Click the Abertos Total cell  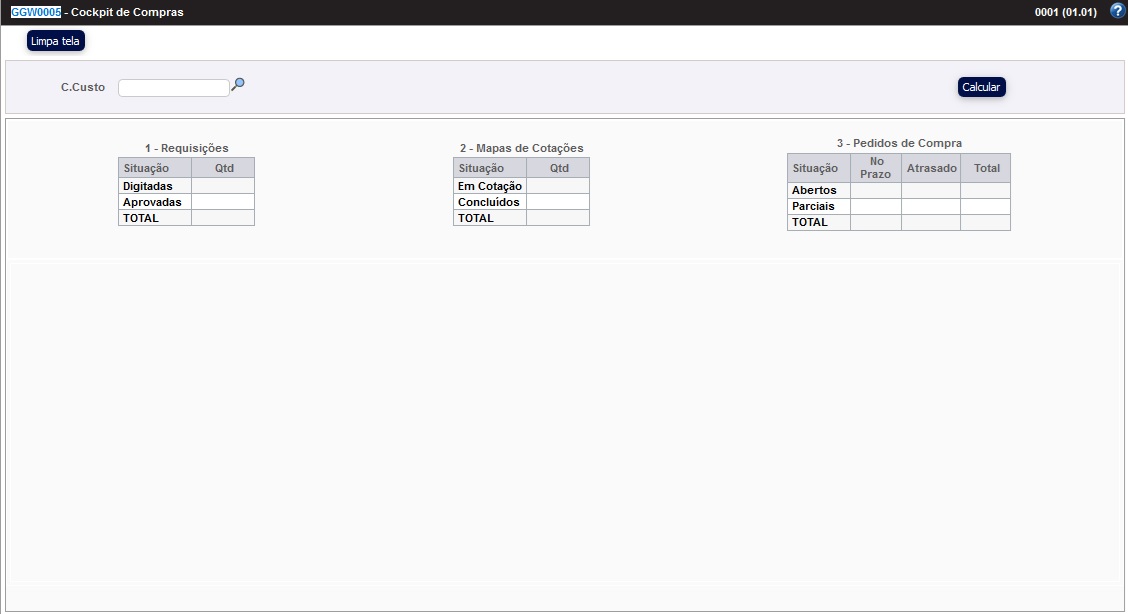(985, 190)
